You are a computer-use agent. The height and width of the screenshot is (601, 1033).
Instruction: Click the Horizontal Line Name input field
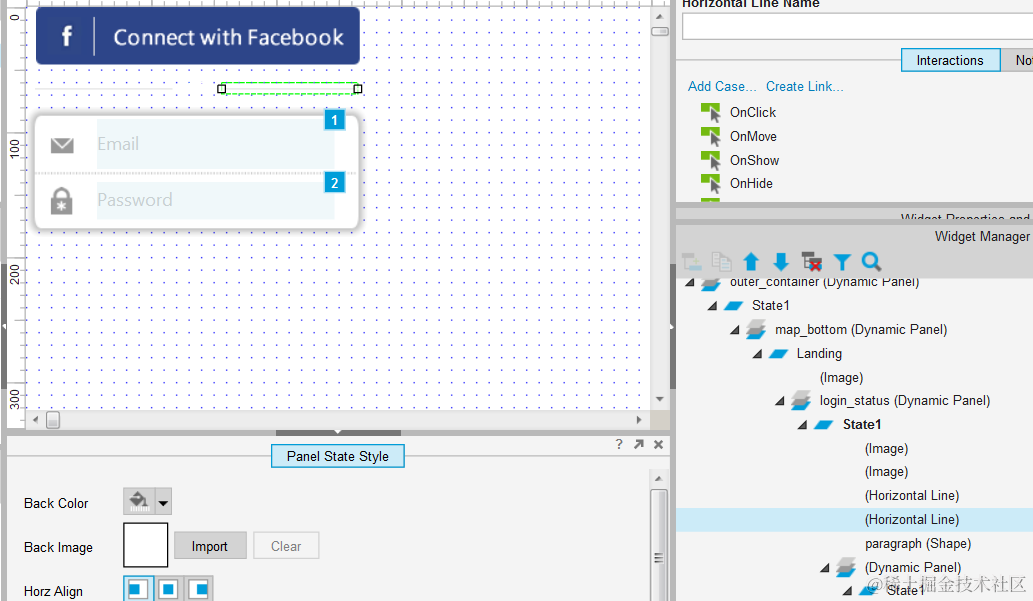[x=857, y=27]
